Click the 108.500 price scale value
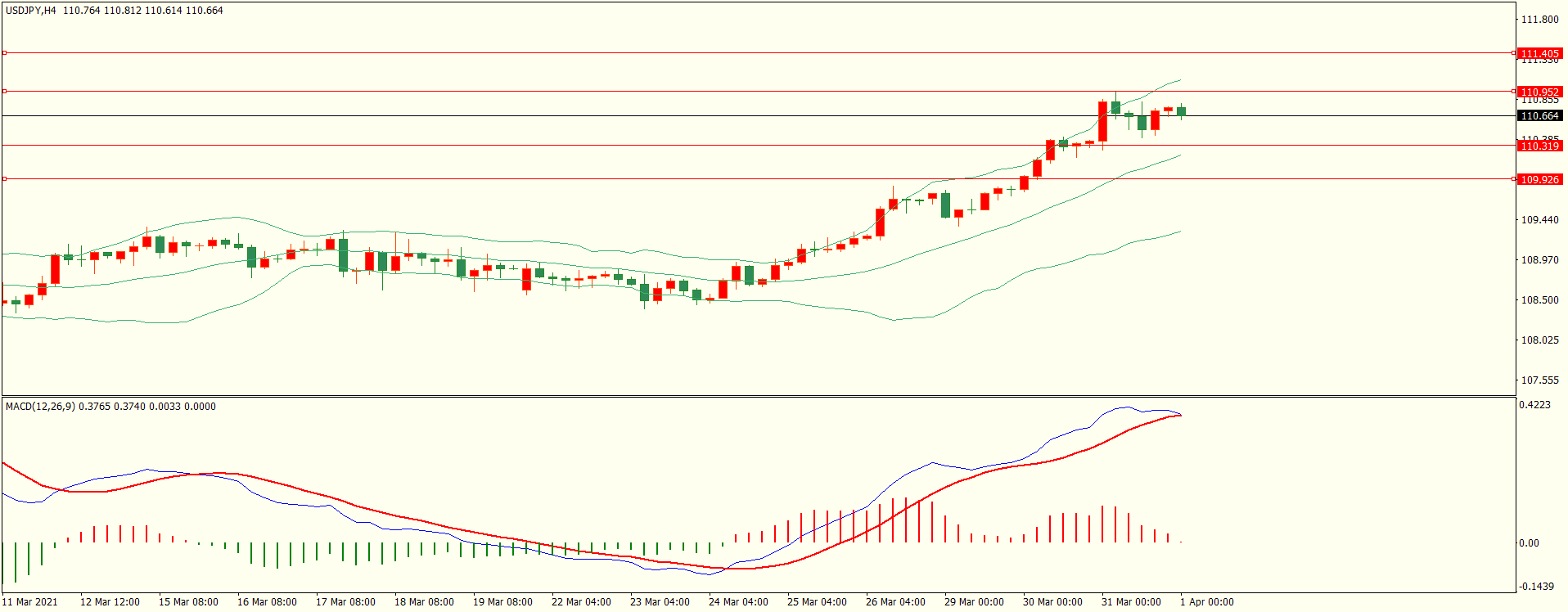Viewport: 1568px width, 612px height. [x=1539, y=300]
